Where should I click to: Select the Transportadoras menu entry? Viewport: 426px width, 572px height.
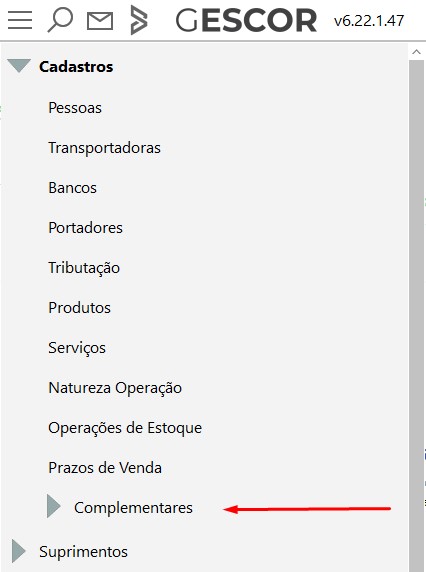coord(104,148)
